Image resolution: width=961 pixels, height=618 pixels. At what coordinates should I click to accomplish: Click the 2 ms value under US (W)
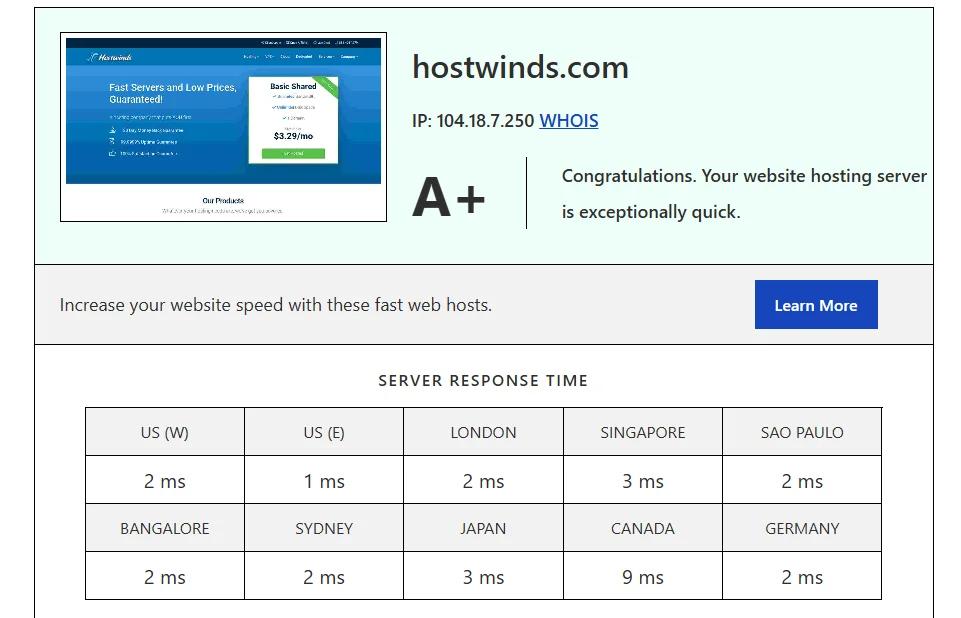pyautogui.click(x=165, y=481)
